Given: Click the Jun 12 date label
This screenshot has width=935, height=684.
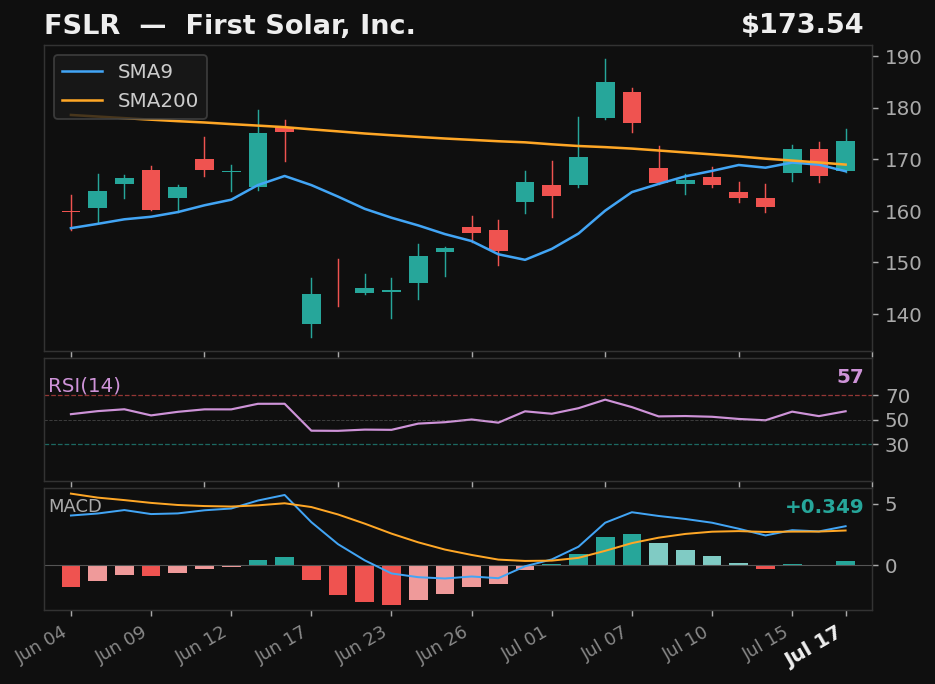Looking at the screenshot, I should pyautogui.click(x=202, y=644).
